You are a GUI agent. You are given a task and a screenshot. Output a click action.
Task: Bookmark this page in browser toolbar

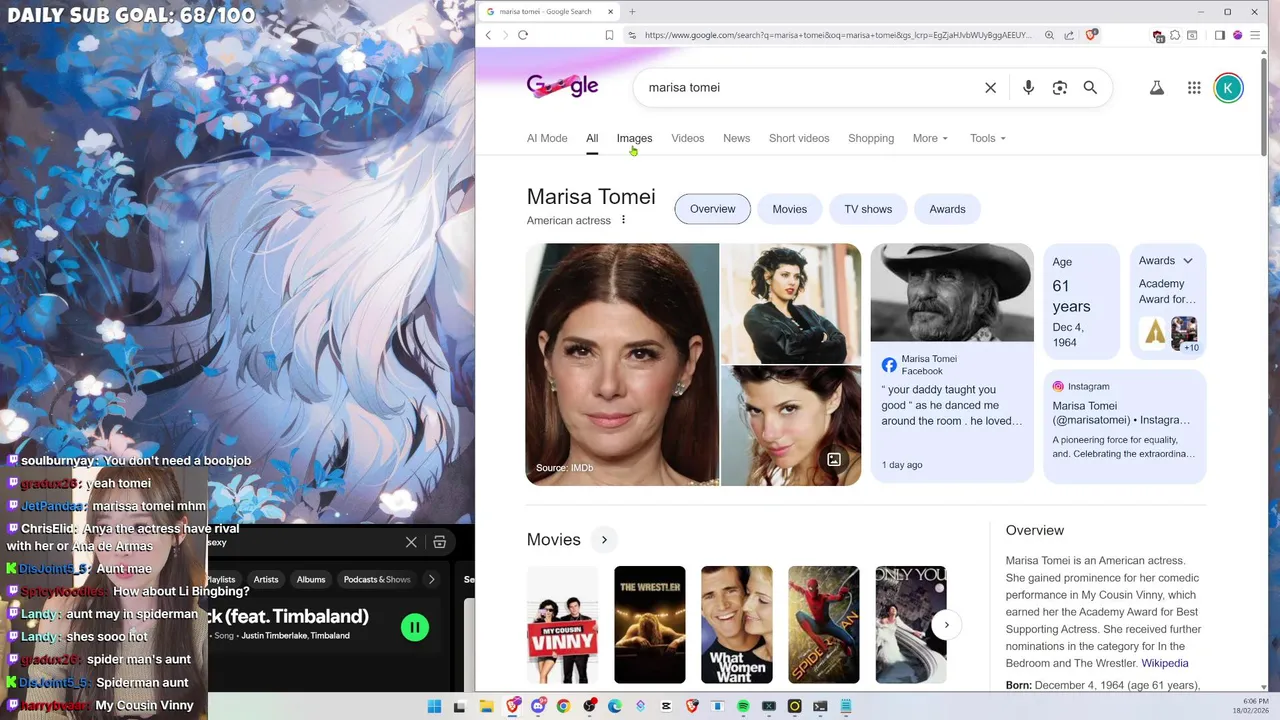[609, 35]
